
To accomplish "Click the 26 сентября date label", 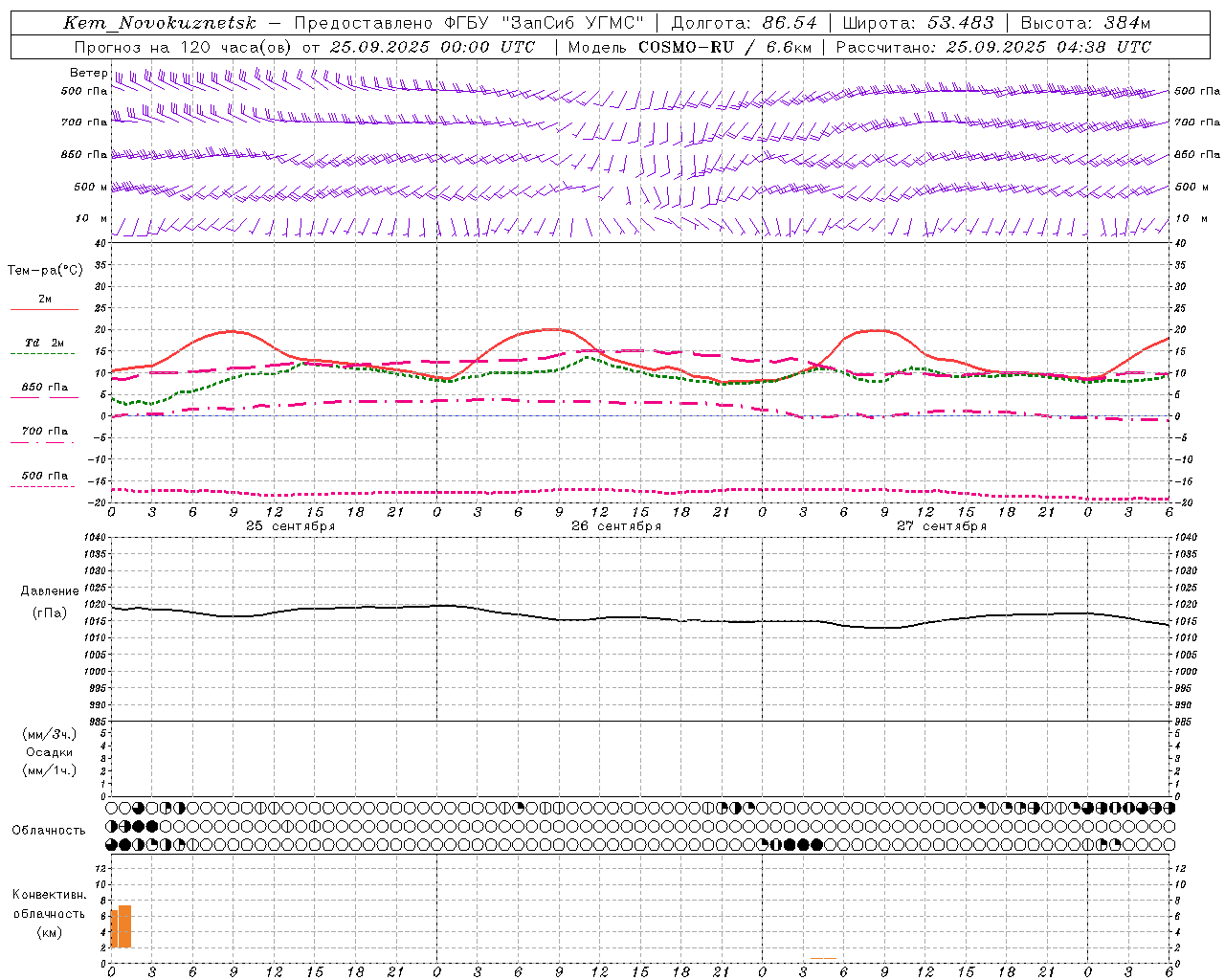I will [616, 526].
